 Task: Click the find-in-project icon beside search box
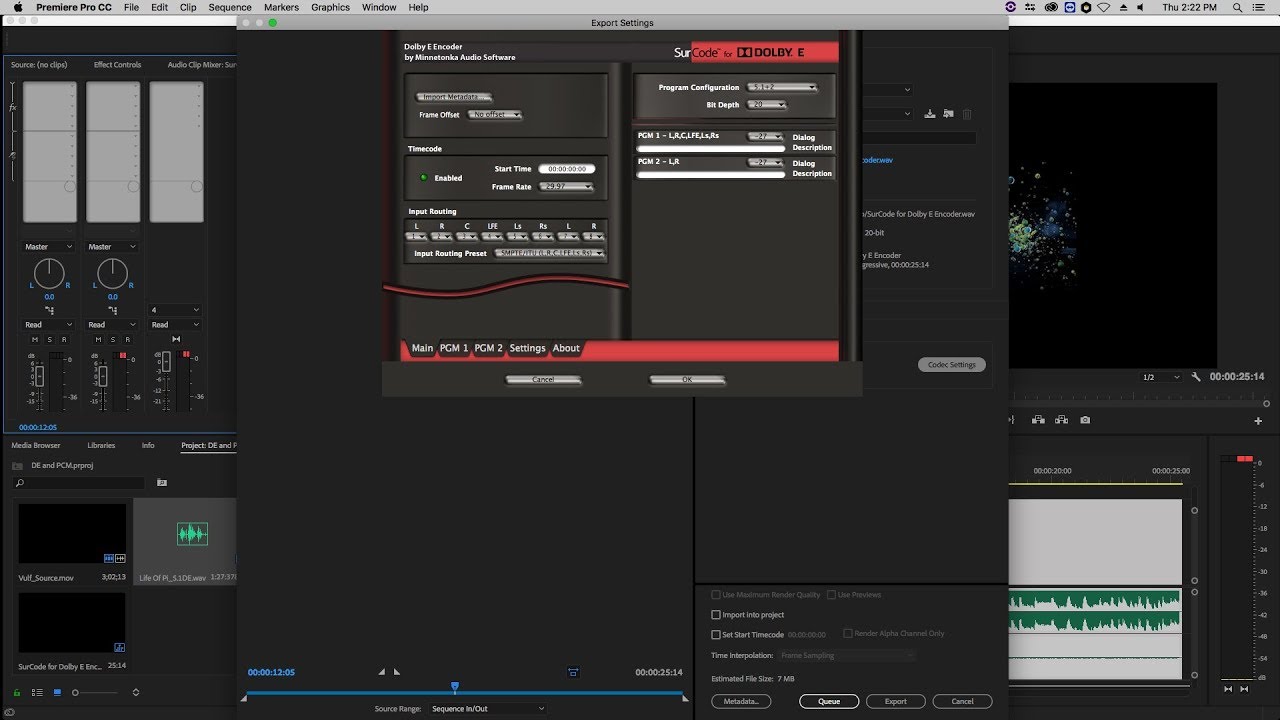point(162,483)
